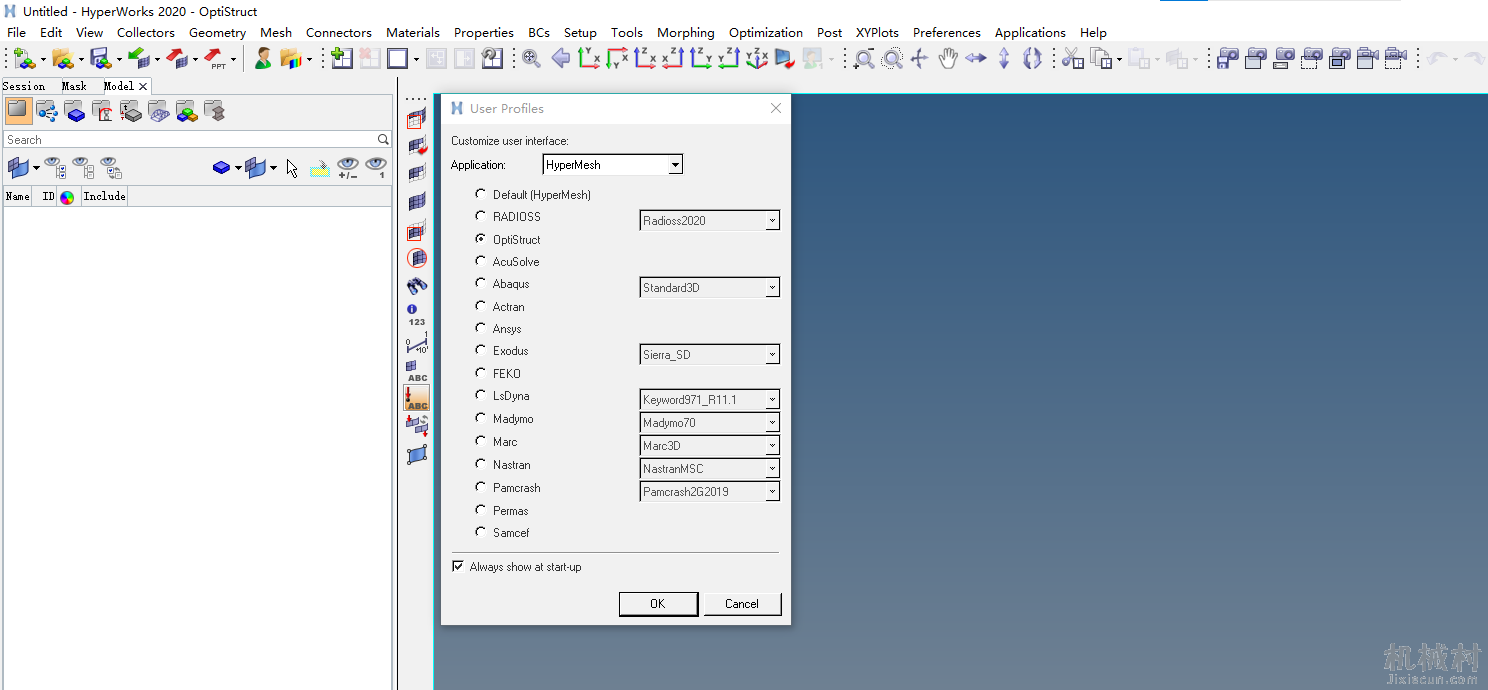Close the User Profiles dialog
The height and width of the screenshot is (690, 1488).
pyautogui.click(x=776, y=108)
